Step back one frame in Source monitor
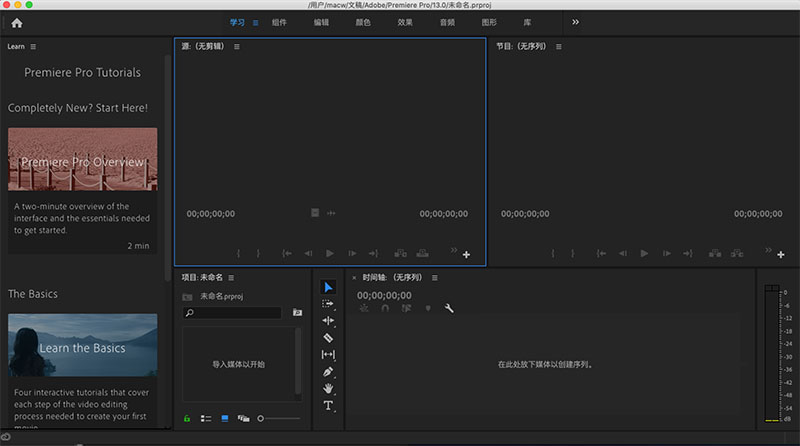 [x=308, y=253]
